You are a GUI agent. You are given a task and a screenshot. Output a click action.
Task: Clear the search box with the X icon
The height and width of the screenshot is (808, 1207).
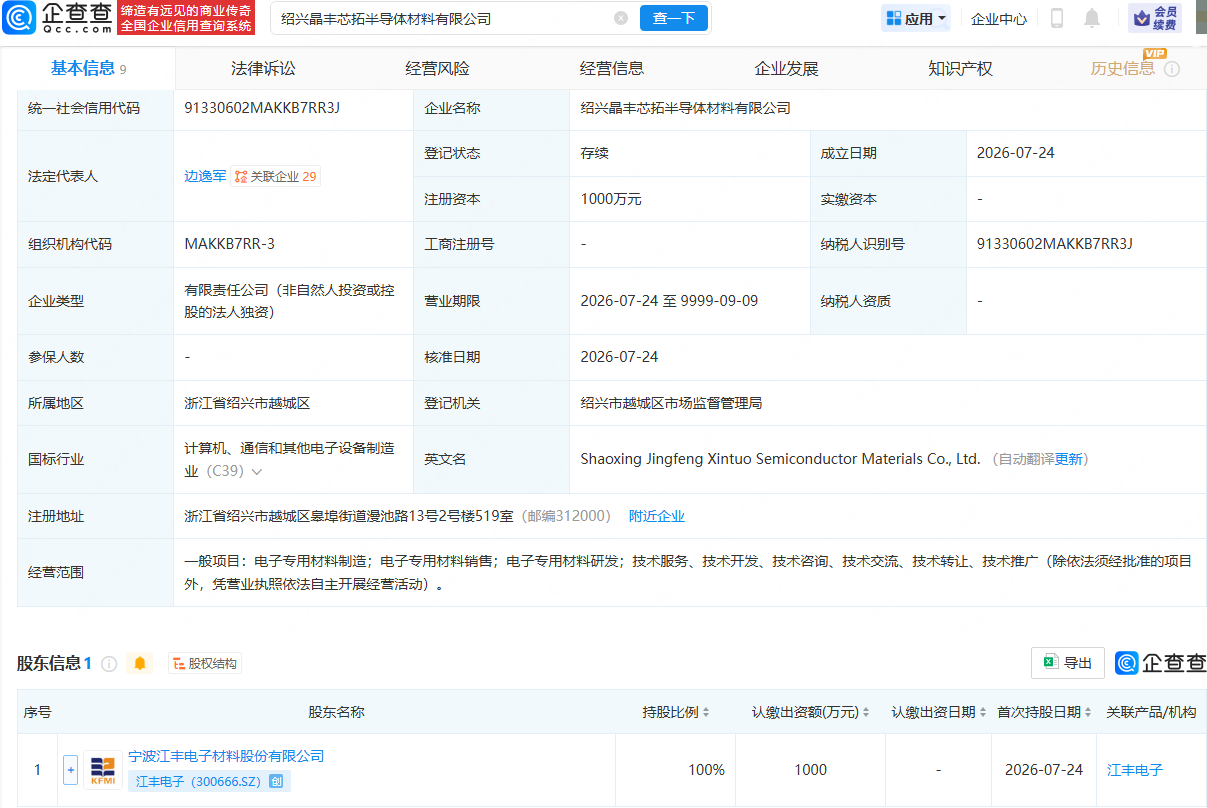tap(621, 18)
